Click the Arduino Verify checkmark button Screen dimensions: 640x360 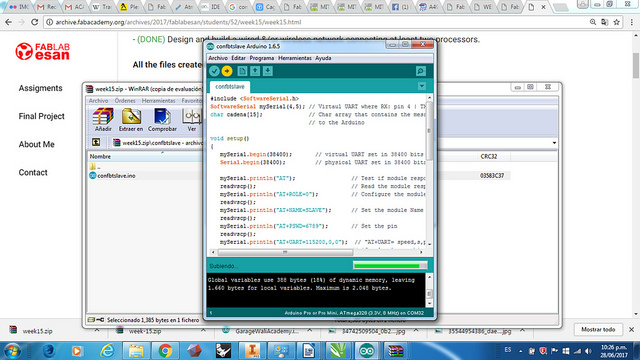click(x=214, y=71)
